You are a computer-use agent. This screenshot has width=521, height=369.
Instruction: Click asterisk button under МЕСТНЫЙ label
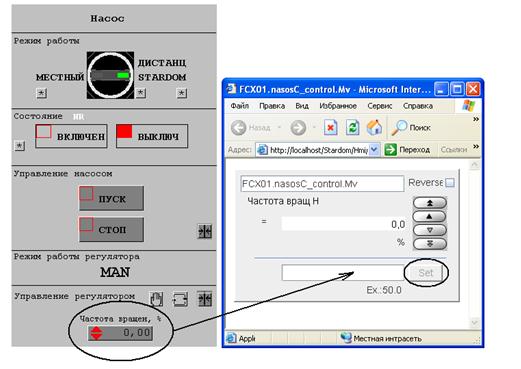[41, 93]
